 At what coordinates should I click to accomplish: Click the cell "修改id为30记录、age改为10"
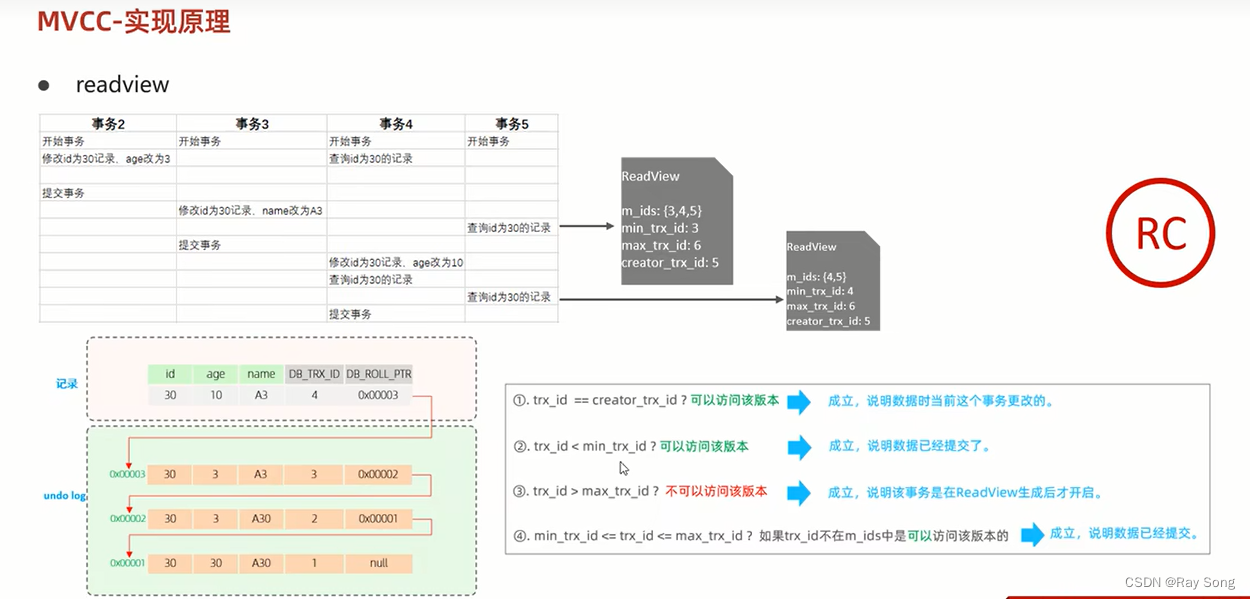[396, 263]
